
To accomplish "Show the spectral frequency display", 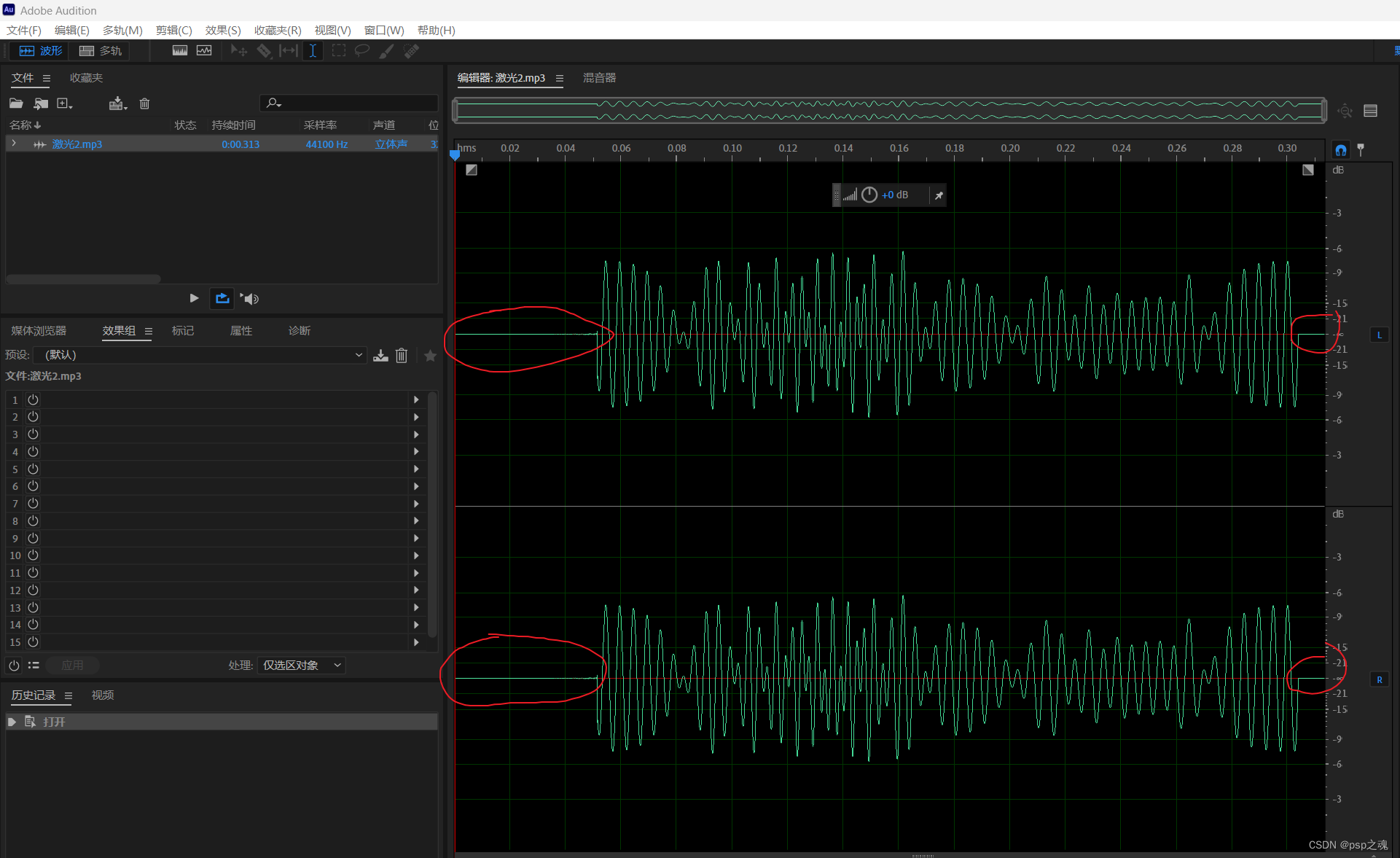I will [180, 51].
